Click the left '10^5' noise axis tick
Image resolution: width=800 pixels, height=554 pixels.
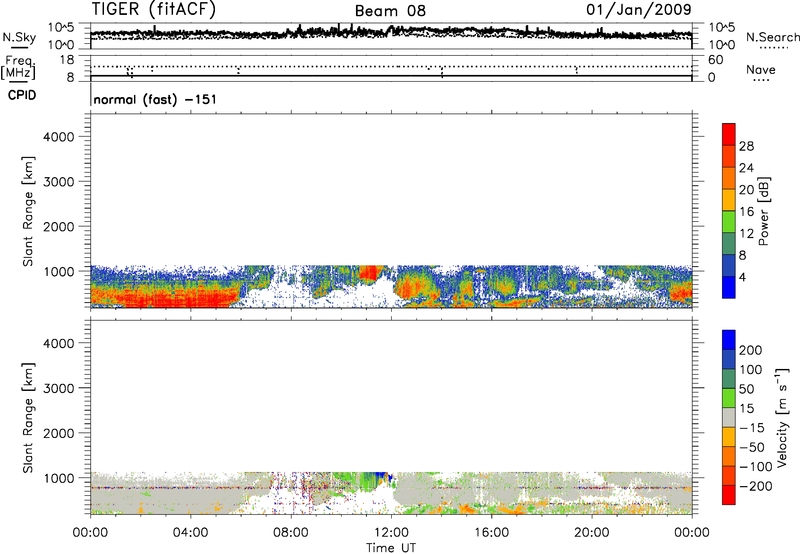pos(61,28)
